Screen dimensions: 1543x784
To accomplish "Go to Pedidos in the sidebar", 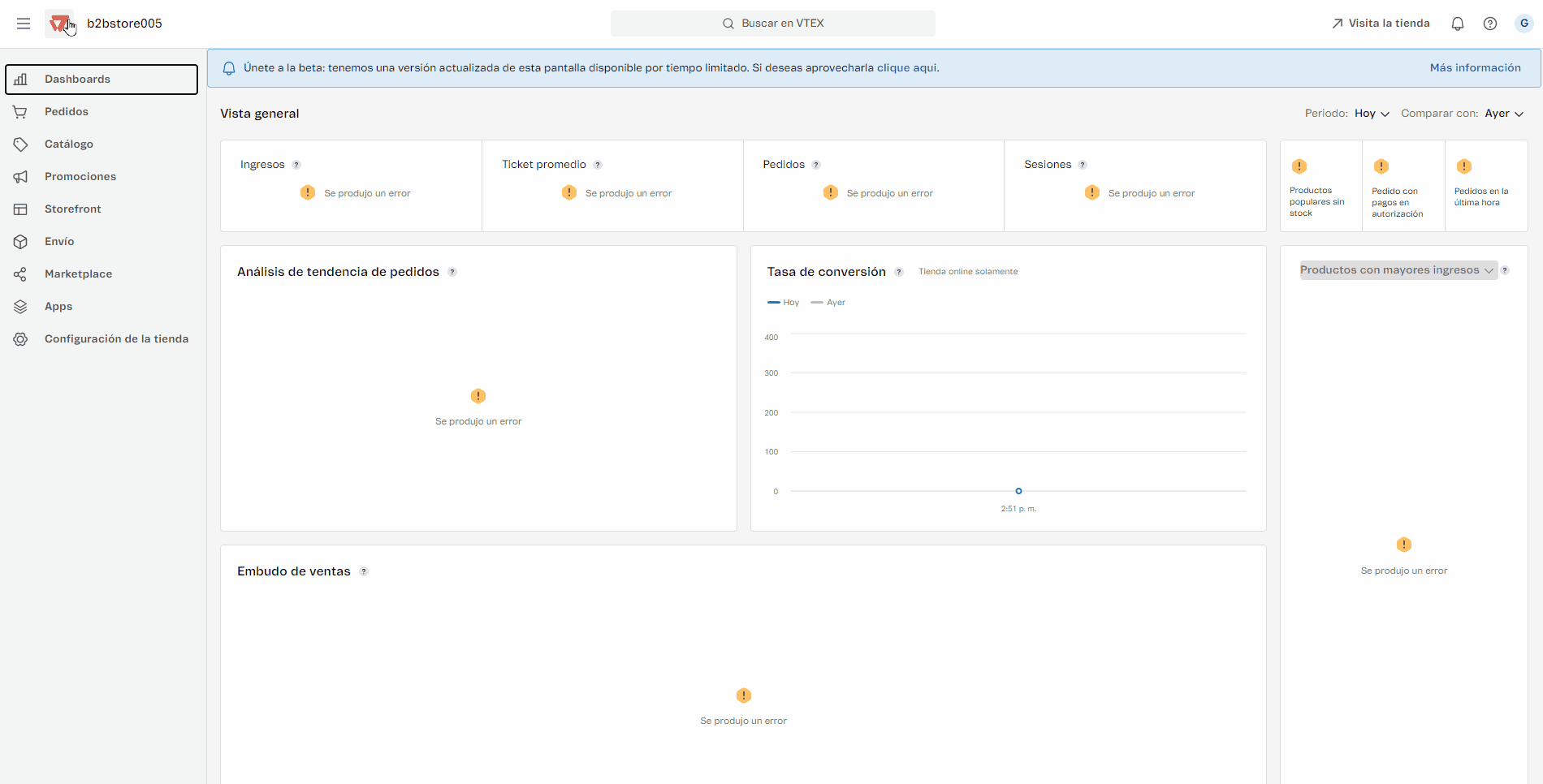I will (x=67, y=112).
